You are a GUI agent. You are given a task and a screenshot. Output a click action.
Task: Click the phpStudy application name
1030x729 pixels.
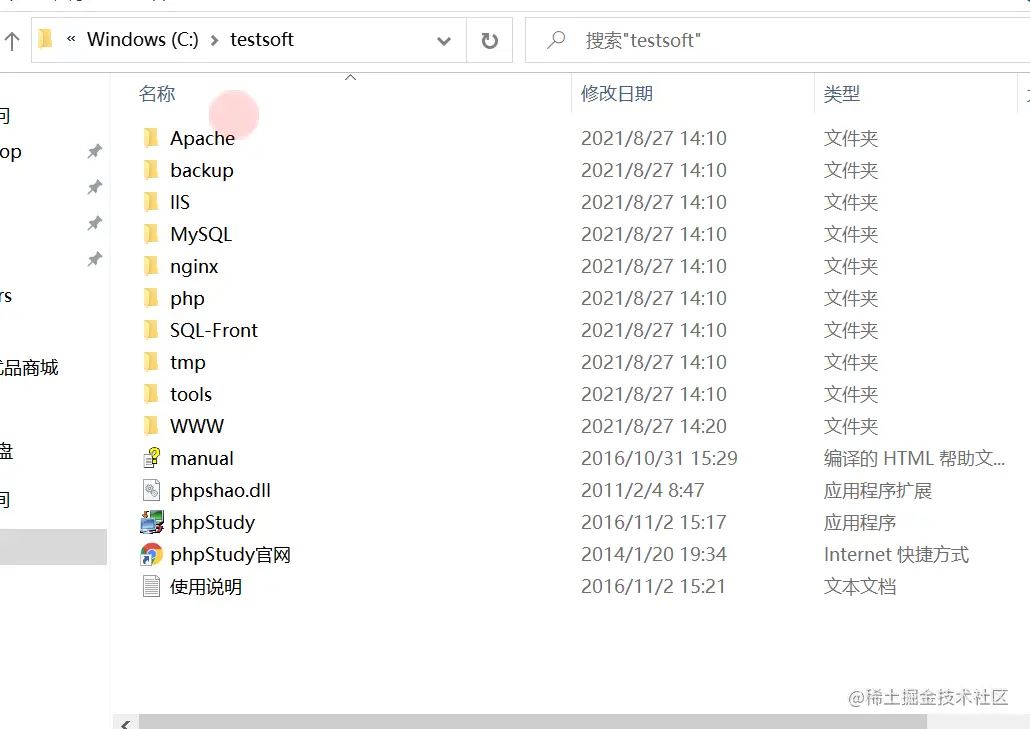tap(212, 523)
